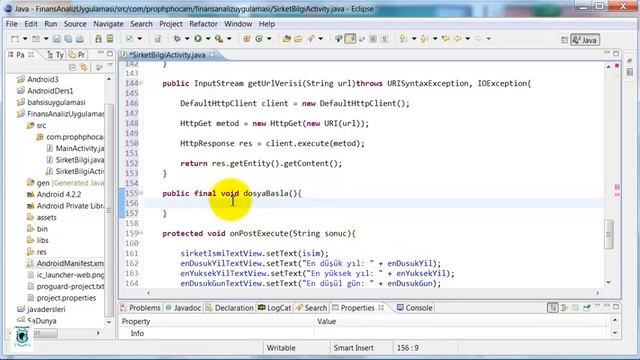Close the SirketBilgiActivity.java editor tab
Viewport: 640px width, 360px height.
click(212, 54)
